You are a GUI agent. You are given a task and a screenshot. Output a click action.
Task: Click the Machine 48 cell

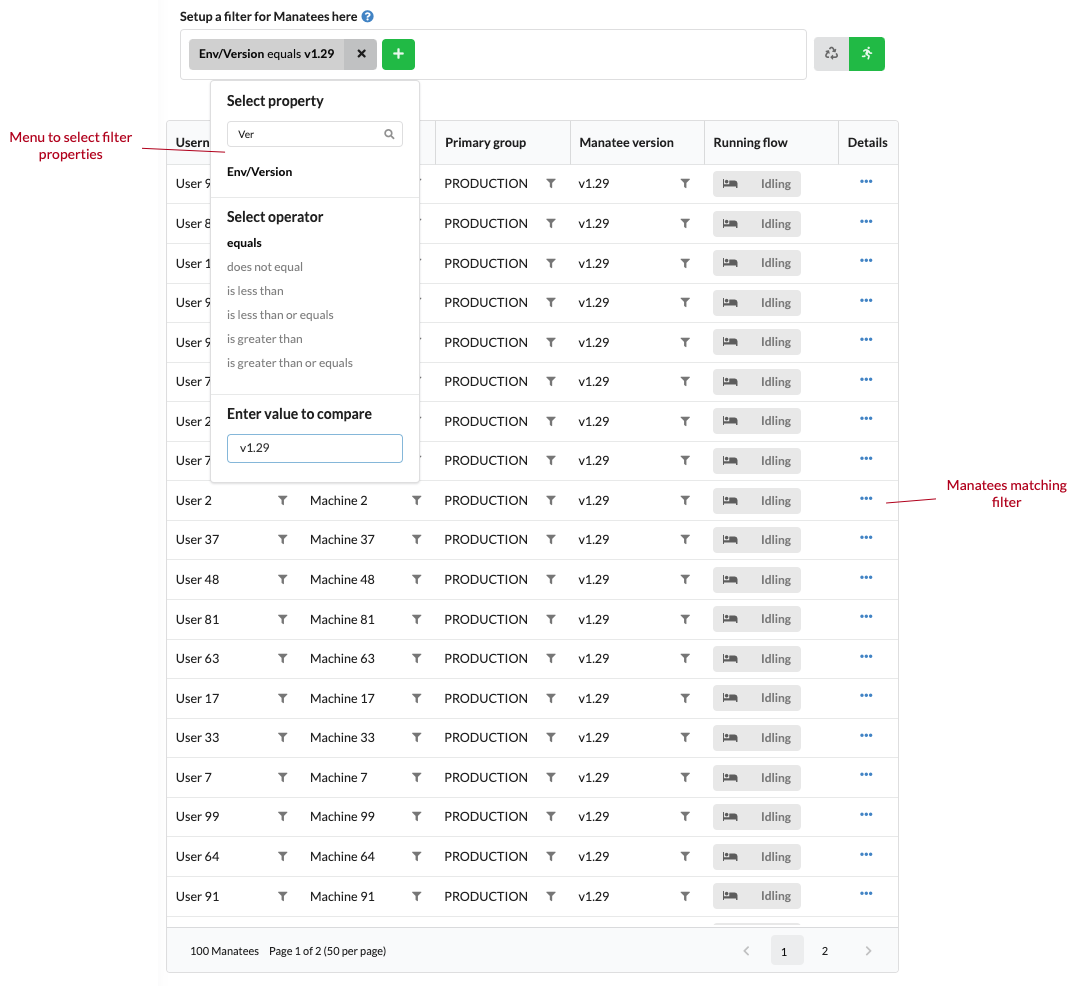342,580
